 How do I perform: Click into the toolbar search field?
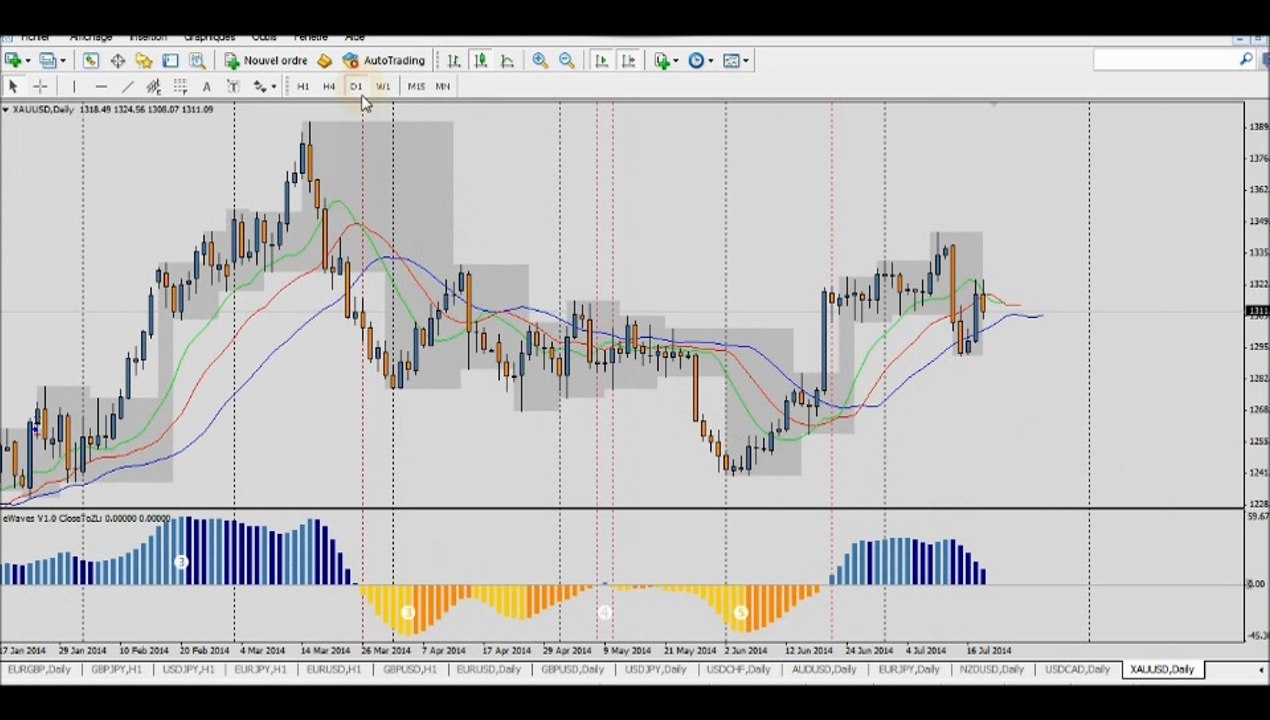tap(1166, 60)
